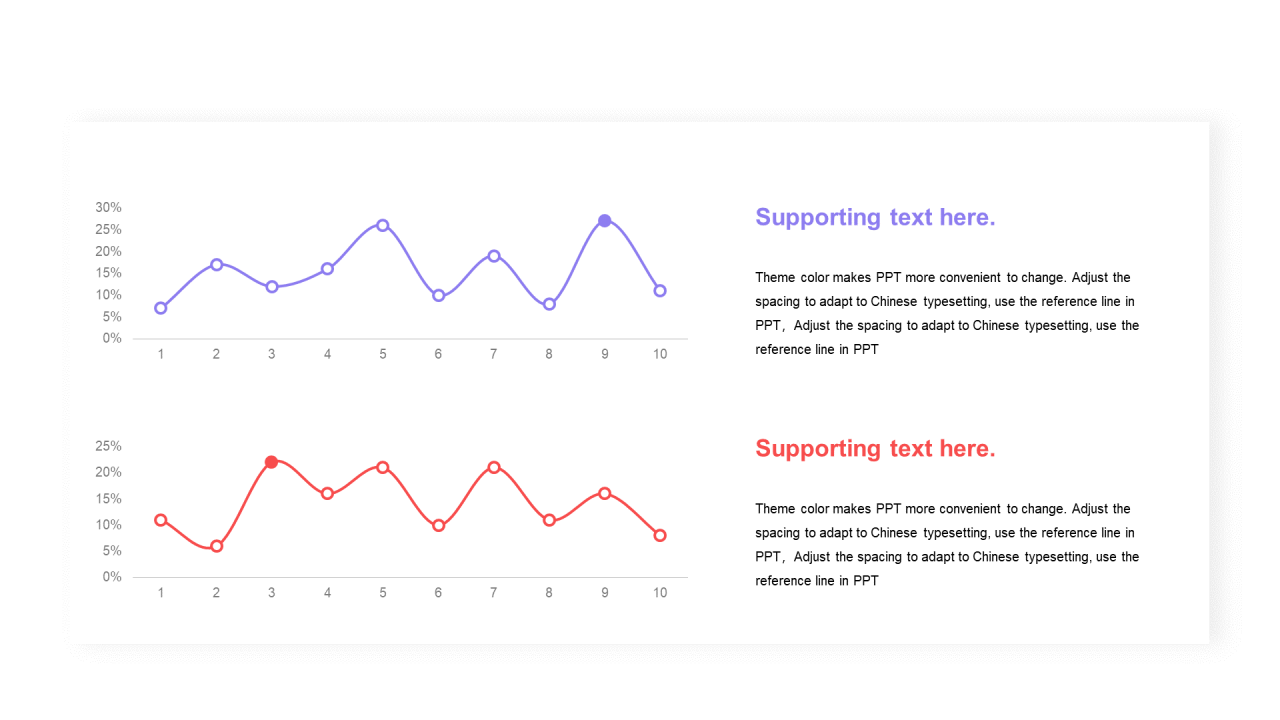Click the 30% label on the purple chart axis
Screen dimensions: 1280x720
pos(108,207)
